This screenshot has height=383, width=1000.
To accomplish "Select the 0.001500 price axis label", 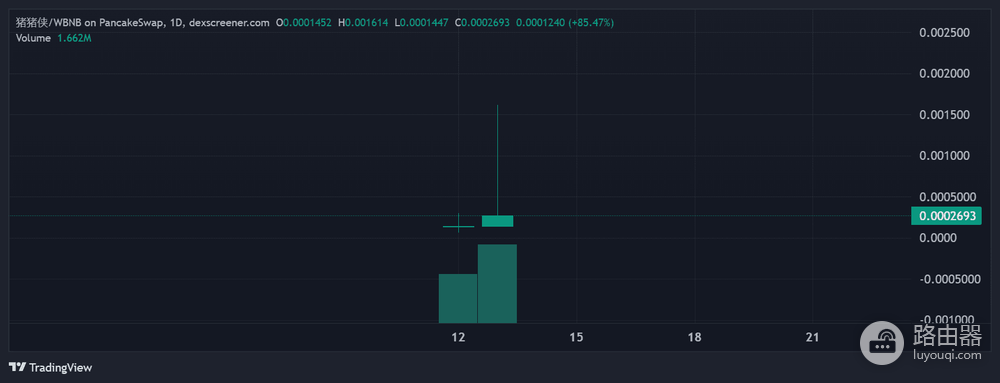I will [x=945, y=115].
